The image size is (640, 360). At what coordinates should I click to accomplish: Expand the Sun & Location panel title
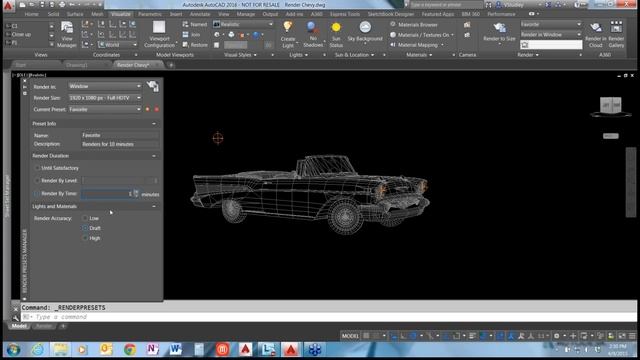click(354, 55)
